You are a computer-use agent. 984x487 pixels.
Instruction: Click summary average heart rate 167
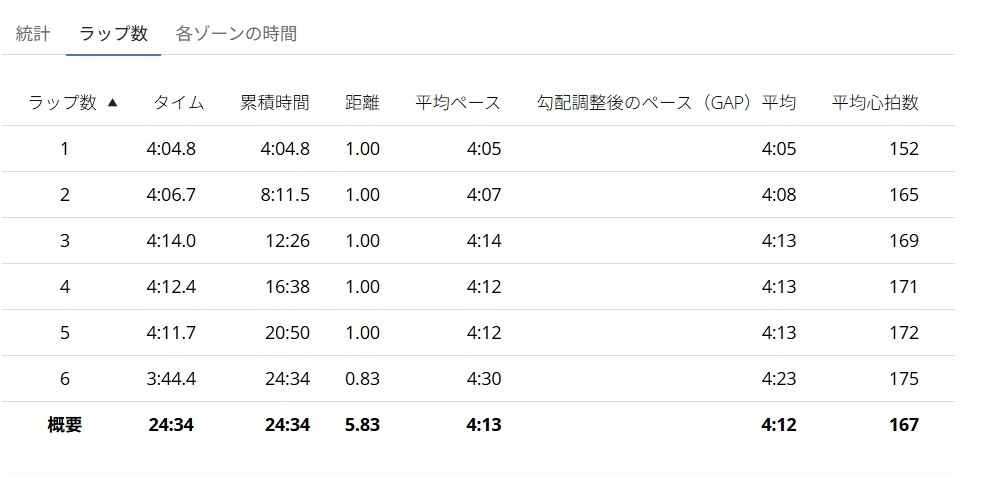pos(903,425)
